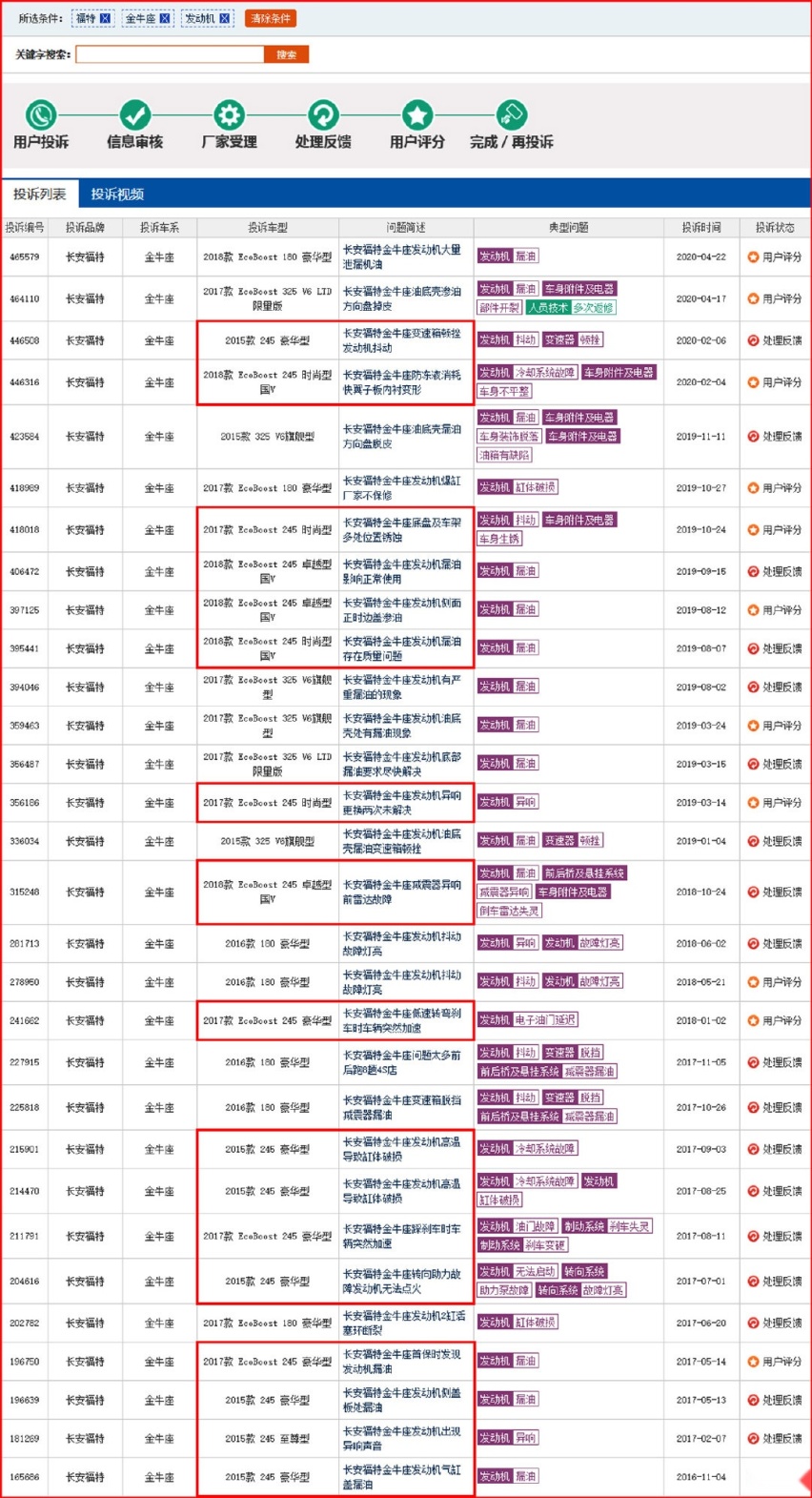Click the status icon in row 315248
This screenshot has height=1498, width=812.
(753, 893)
